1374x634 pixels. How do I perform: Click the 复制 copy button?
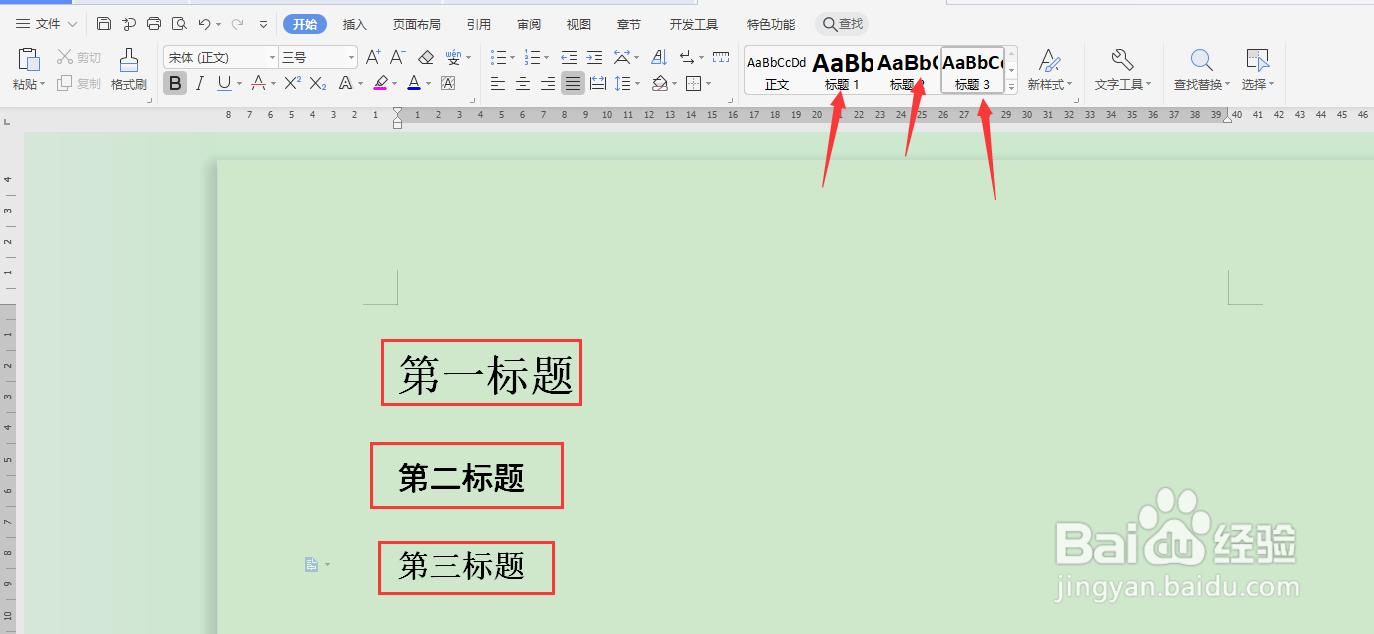pyautogui.click(x=79, y=84)
